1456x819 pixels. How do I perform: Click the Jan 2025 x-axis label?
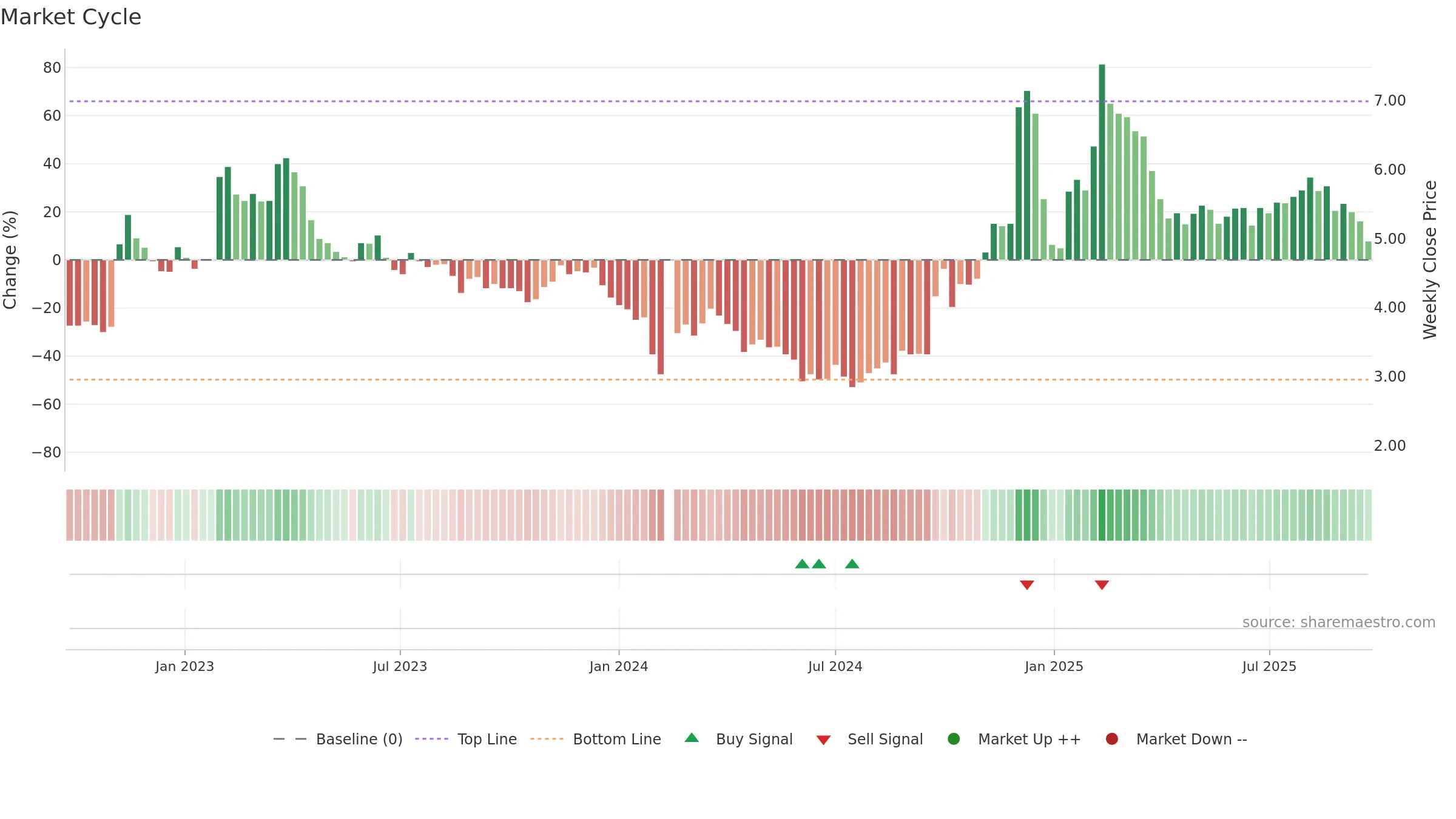(x=1054, y=666)
